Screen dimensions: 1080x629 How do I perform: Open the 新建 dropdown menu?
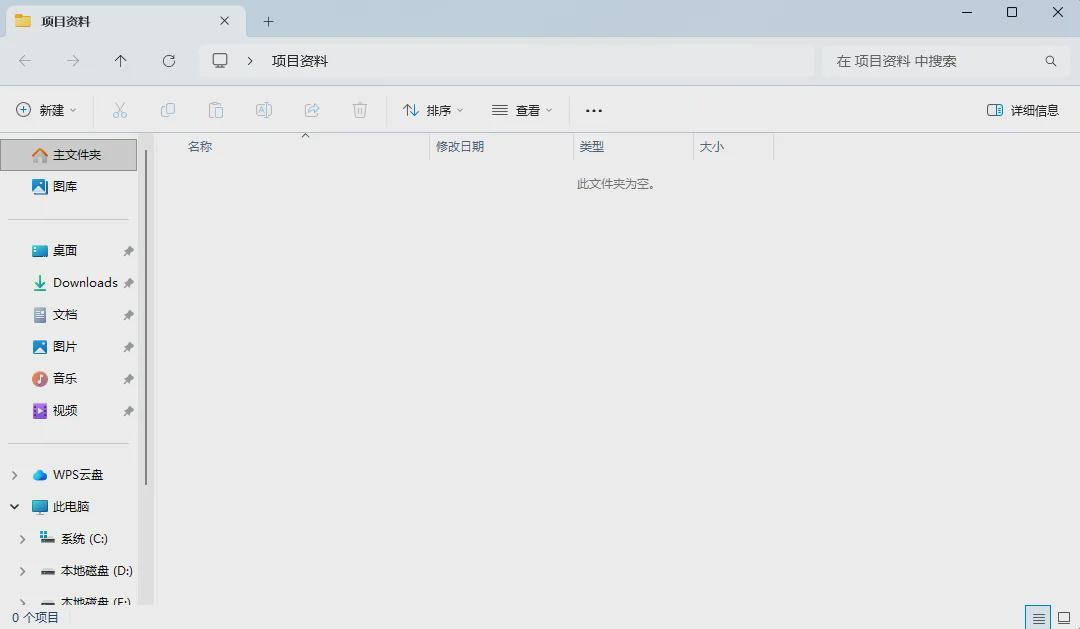pos(46,110)
